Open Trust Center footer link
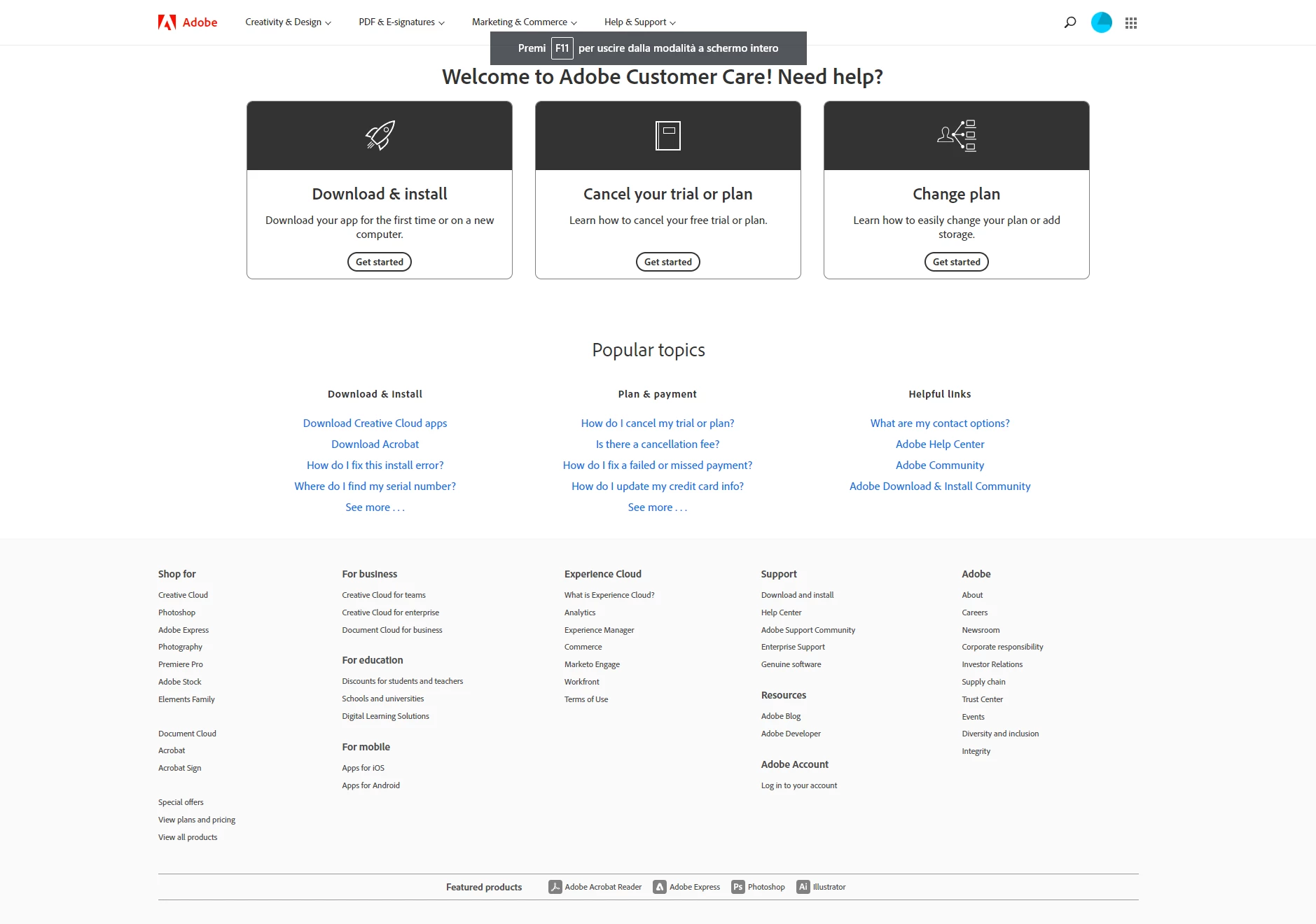Image resolution: width=1316 pixels, height=924 pixels. tap(982, 699)
